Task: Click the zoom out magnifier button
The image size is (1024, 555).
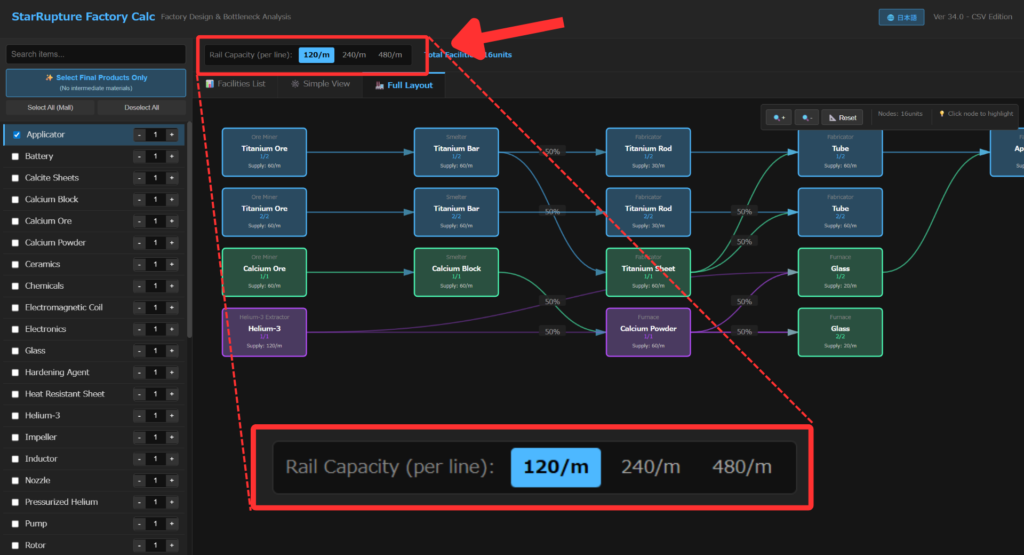Action: (x=807, y=117)
